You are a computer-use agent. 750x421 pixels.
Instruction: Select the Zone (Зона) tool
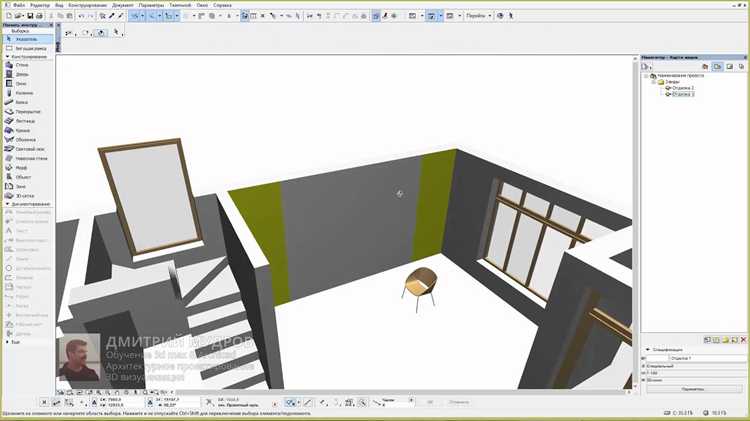[x=28, y=187]
